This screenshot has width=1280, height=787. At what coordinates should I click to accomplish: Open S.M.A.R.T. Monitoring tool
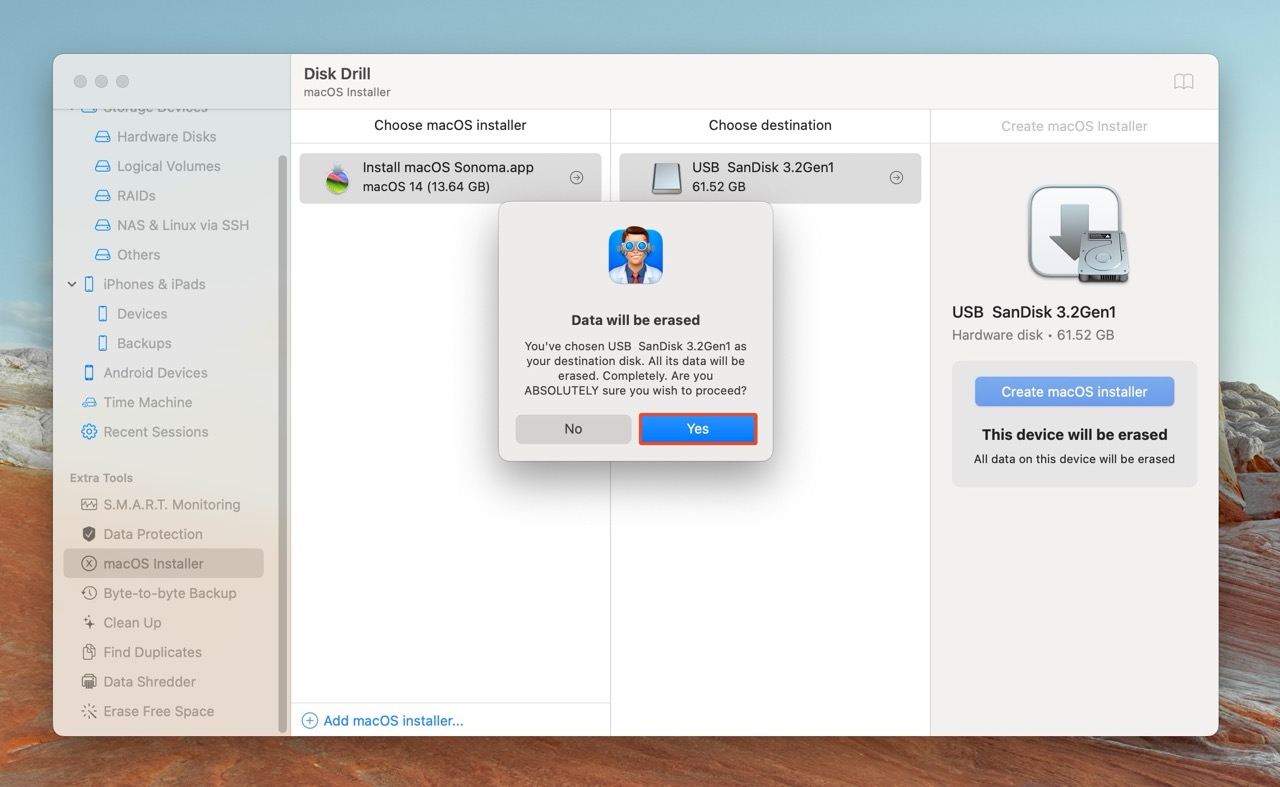pos(171,505)
